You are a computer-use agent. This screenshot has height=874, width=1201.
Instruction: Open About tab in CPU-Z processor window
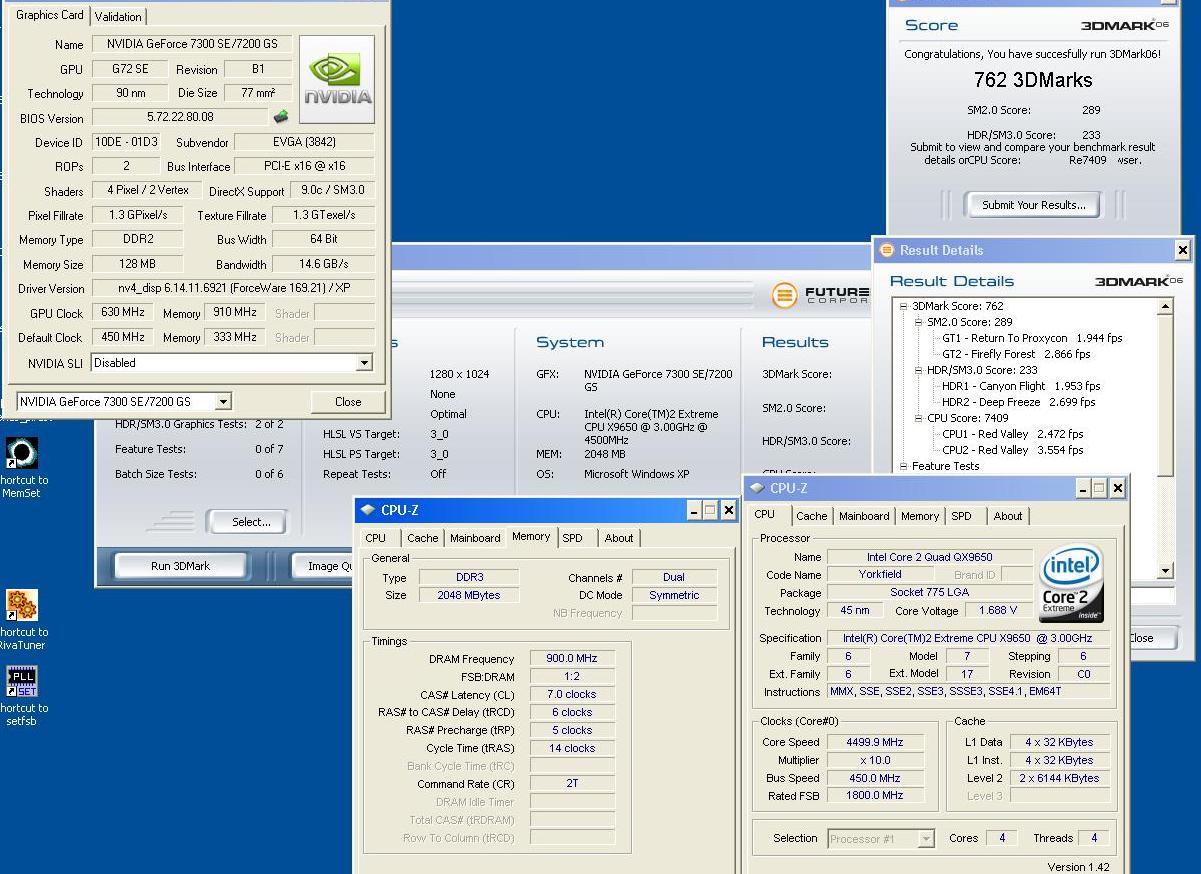(1008, 516)
